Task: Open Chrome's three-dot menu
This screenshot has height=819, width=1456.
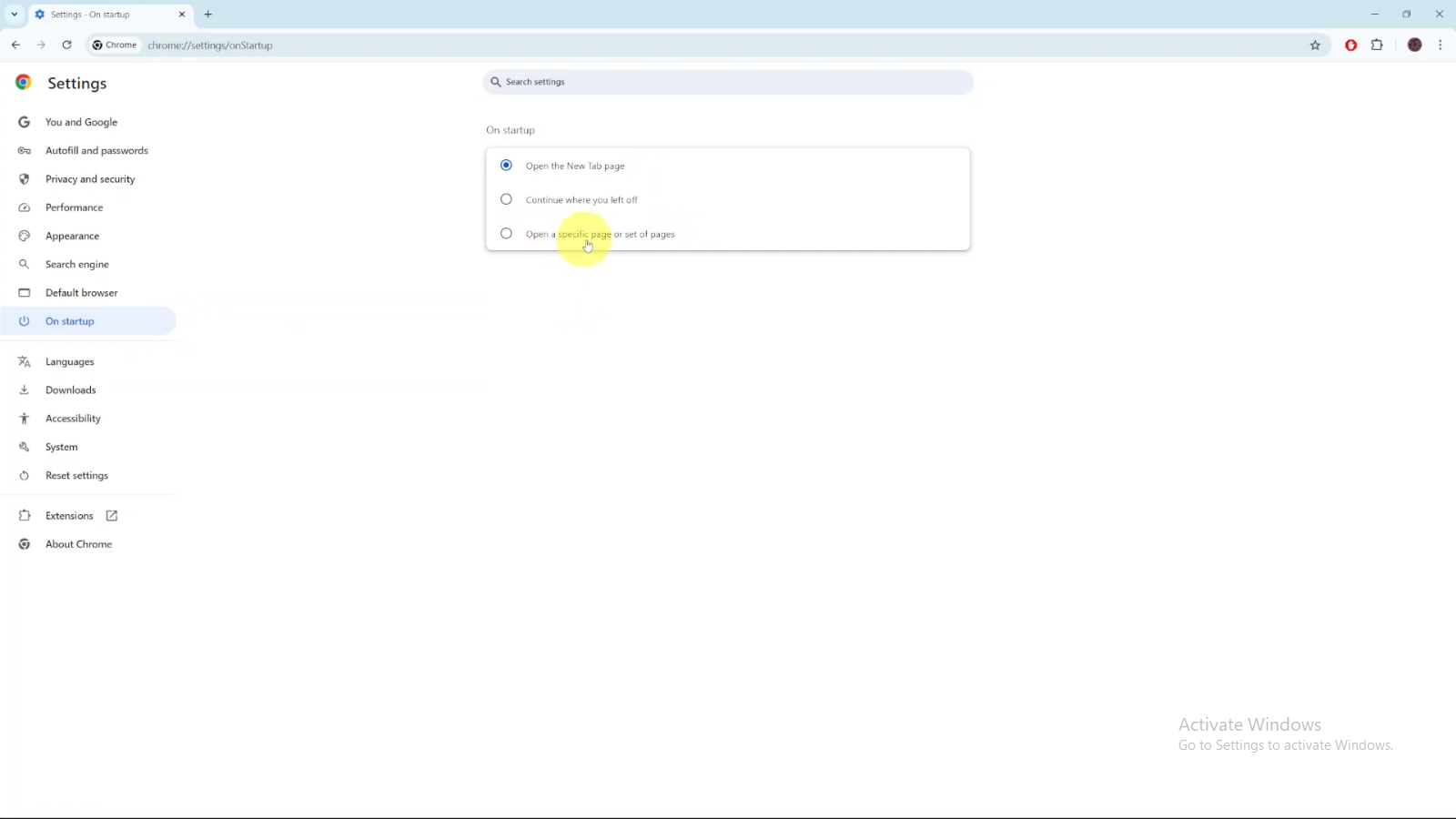Action: tap(1440, 45)
